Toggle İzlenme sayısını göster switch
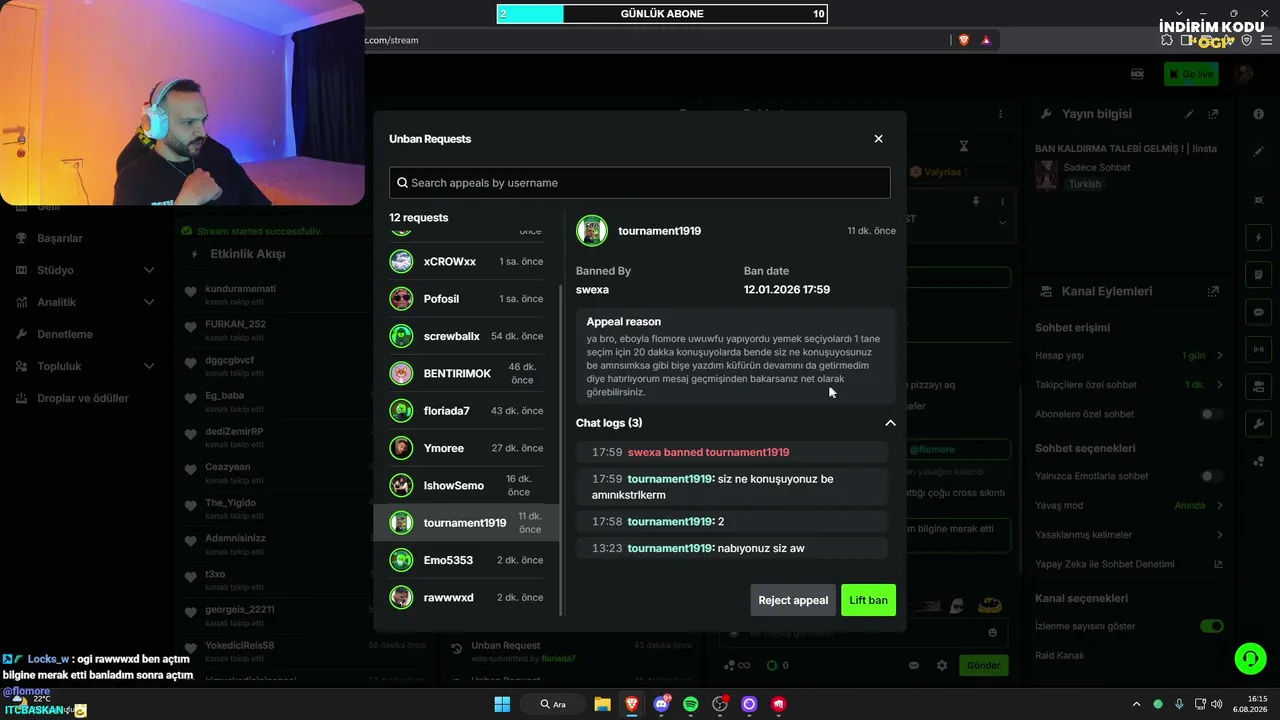 click(1212, 626)
